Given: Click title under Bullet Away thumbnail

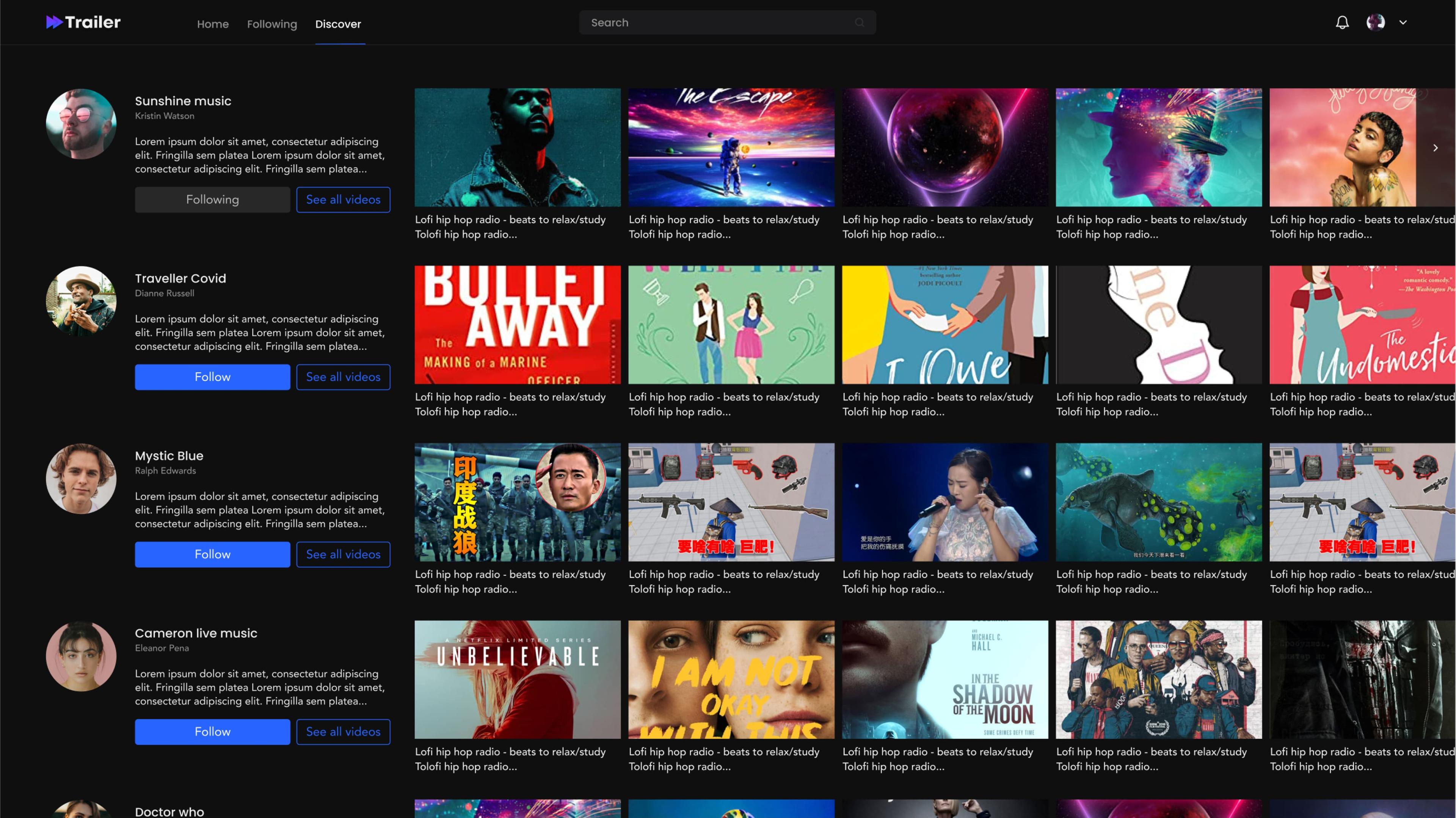Looking at the screenshot, I should (x=510, y=404).
